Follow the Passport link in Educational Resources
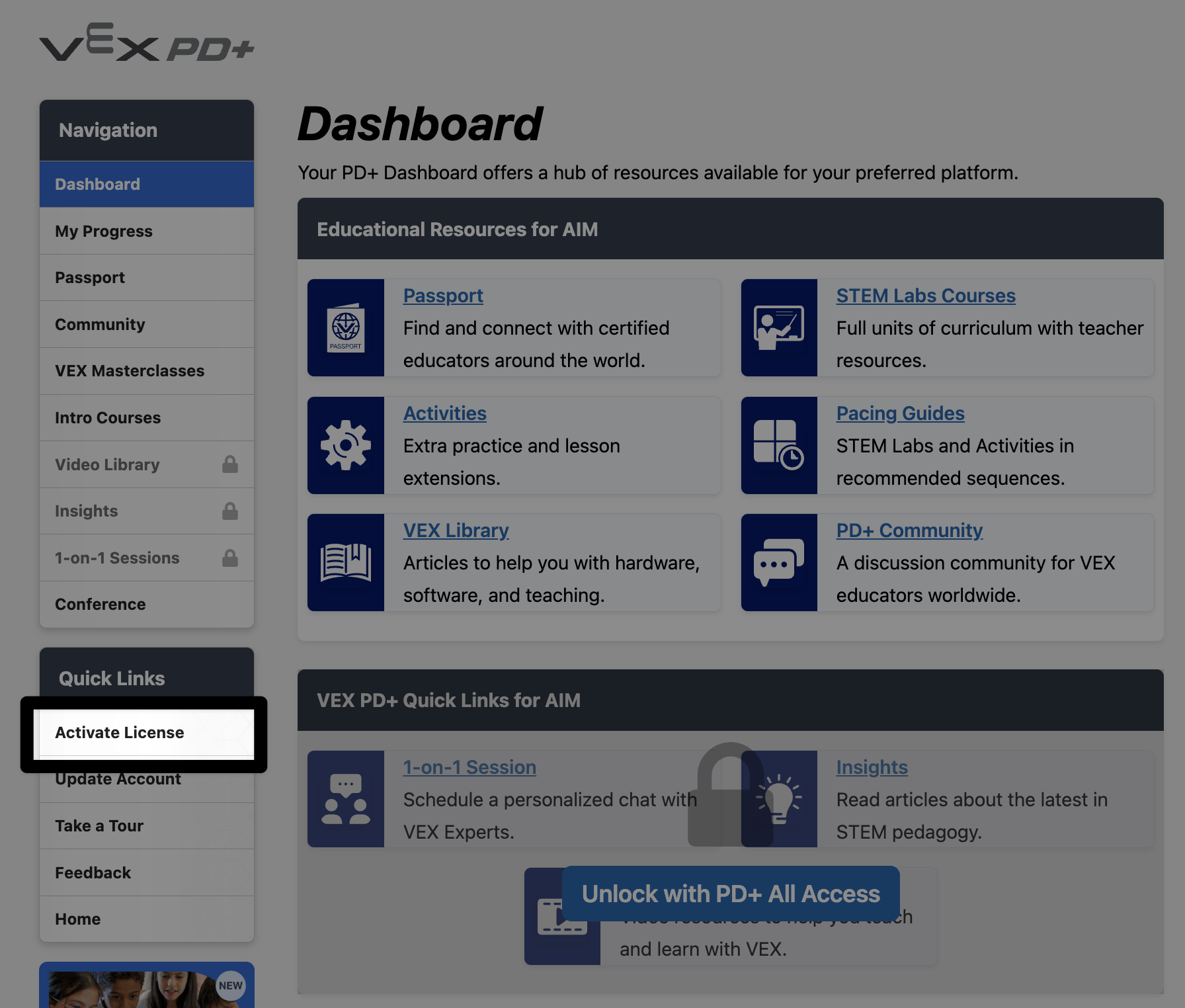The image size is (1185, 1008). 443,296
